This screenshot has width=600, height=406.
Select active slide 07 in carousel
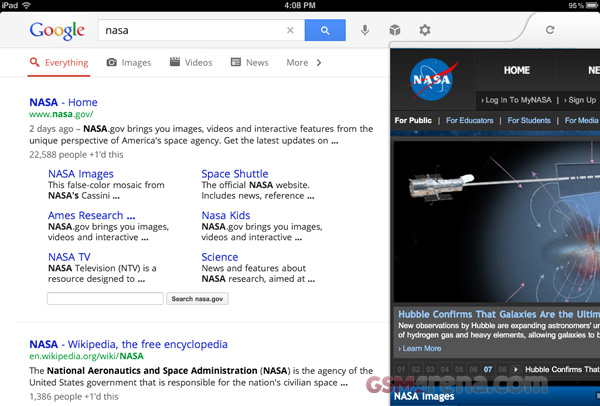tap(488, 369)
